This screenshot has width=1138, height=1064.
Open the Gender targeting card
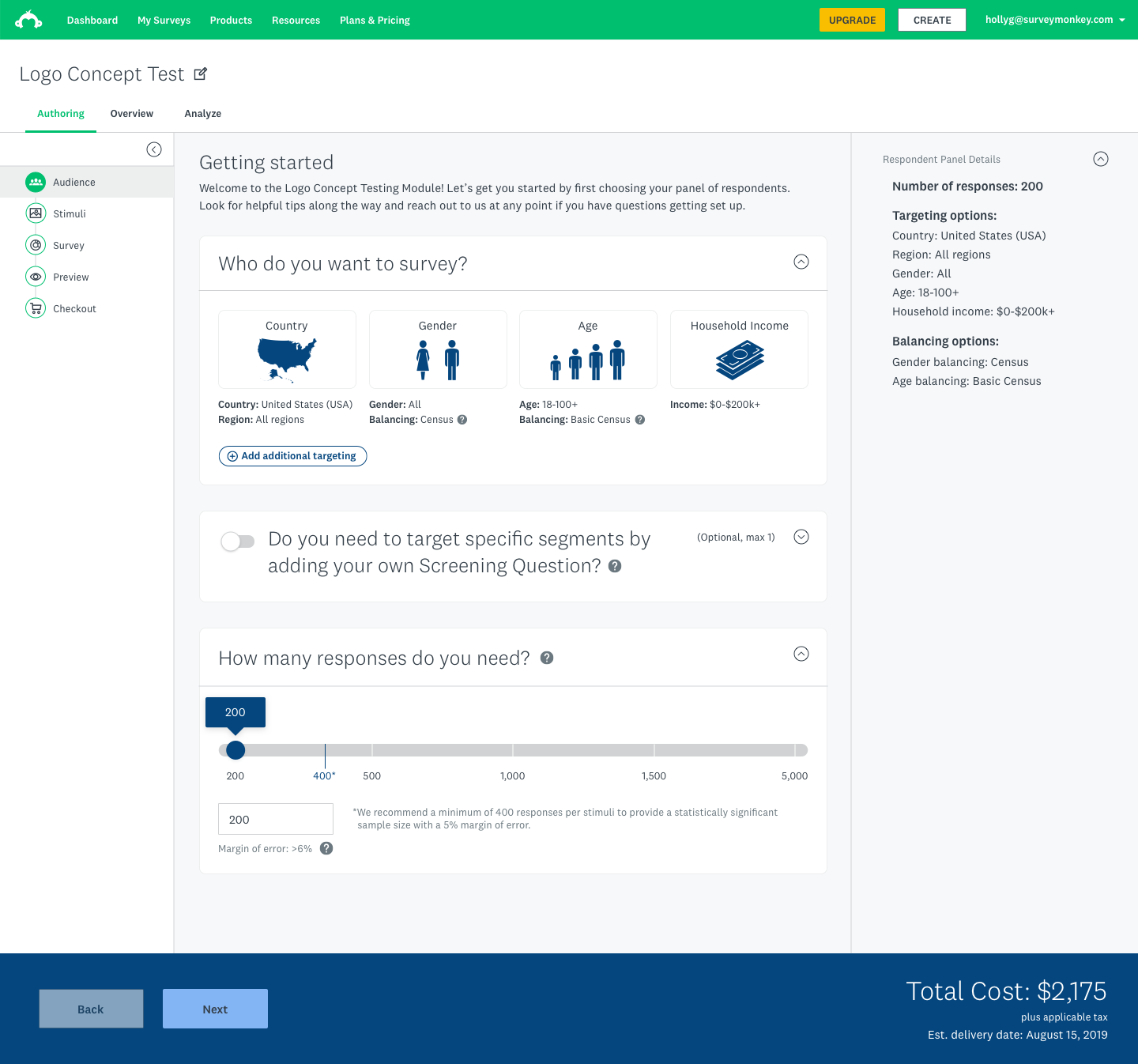coord(438,349)
